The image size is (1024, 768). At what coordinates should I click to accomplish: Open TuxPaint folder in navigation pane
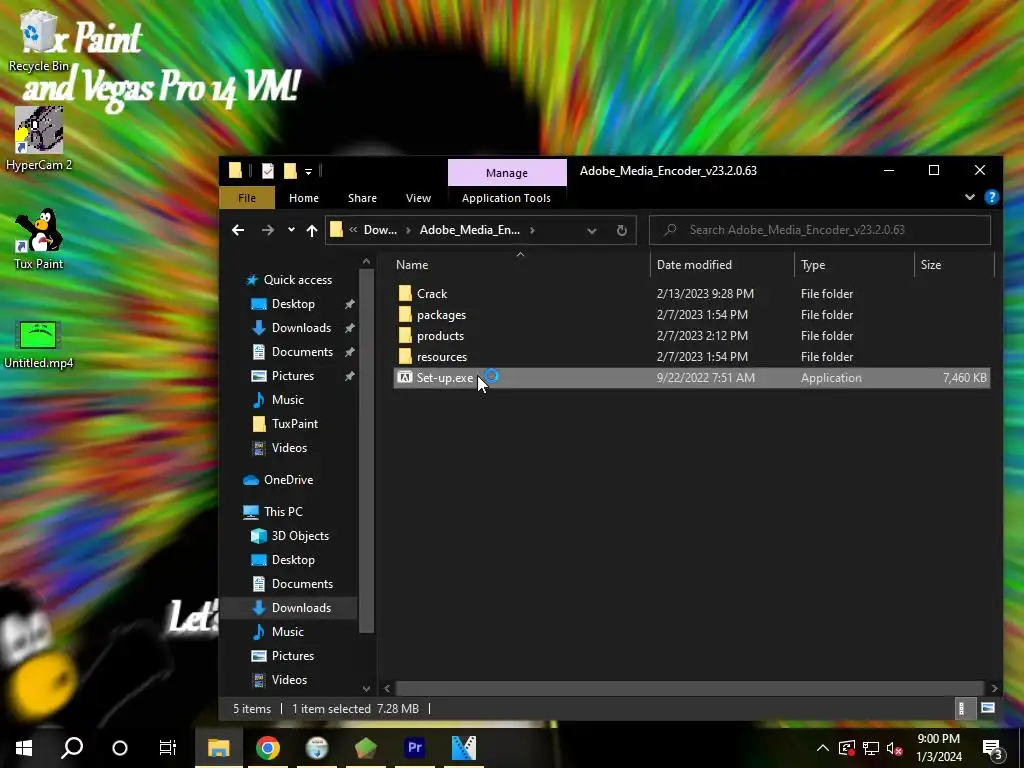click(295, 424)
